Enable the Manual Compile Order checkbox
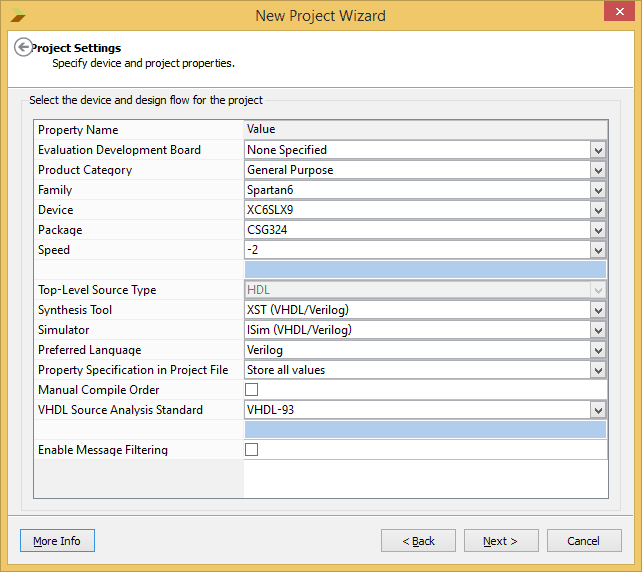The width and height of the screenshot is (642, 572). 252,390
